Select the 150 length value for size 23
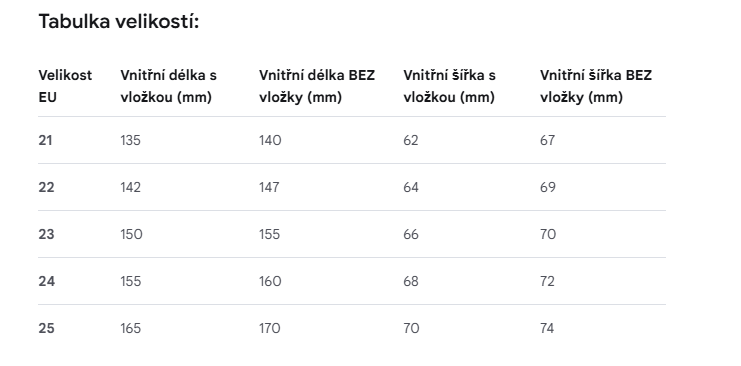 [131, 234]
